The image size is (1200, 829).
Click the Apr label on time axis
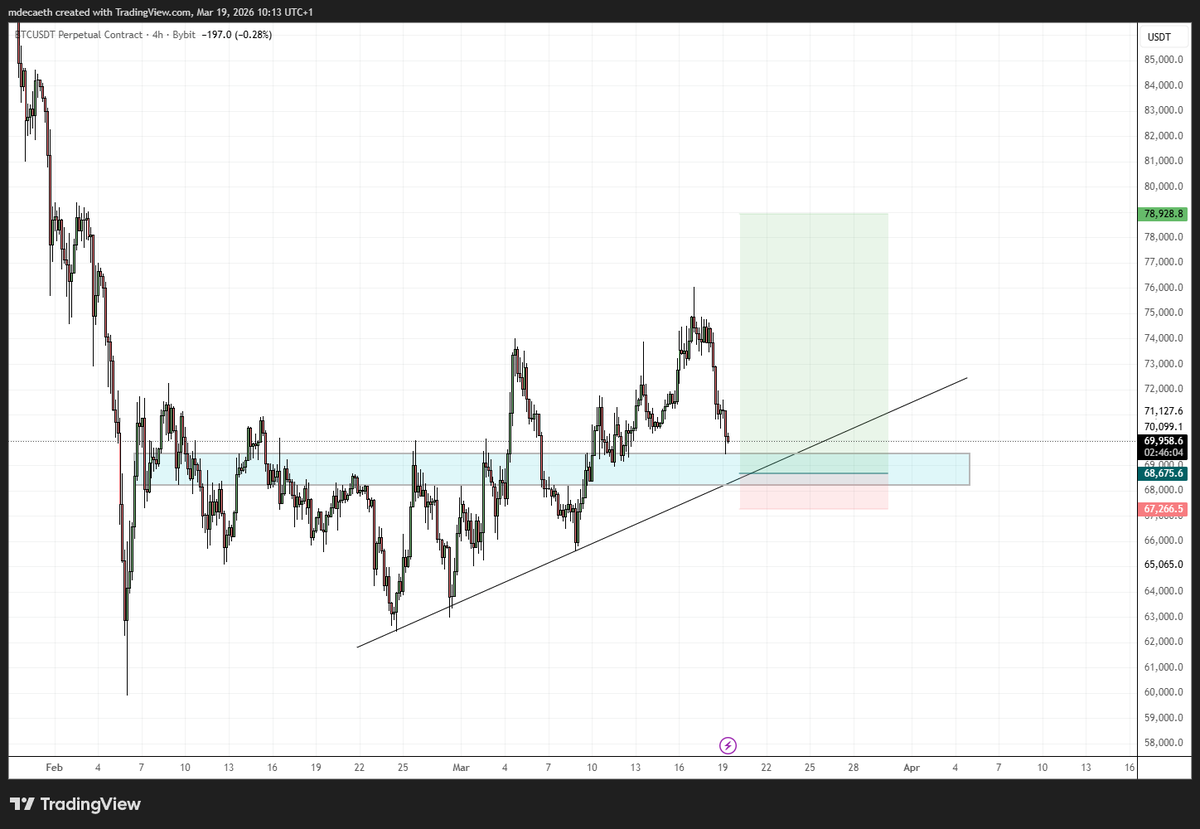[x=911, y=768]
